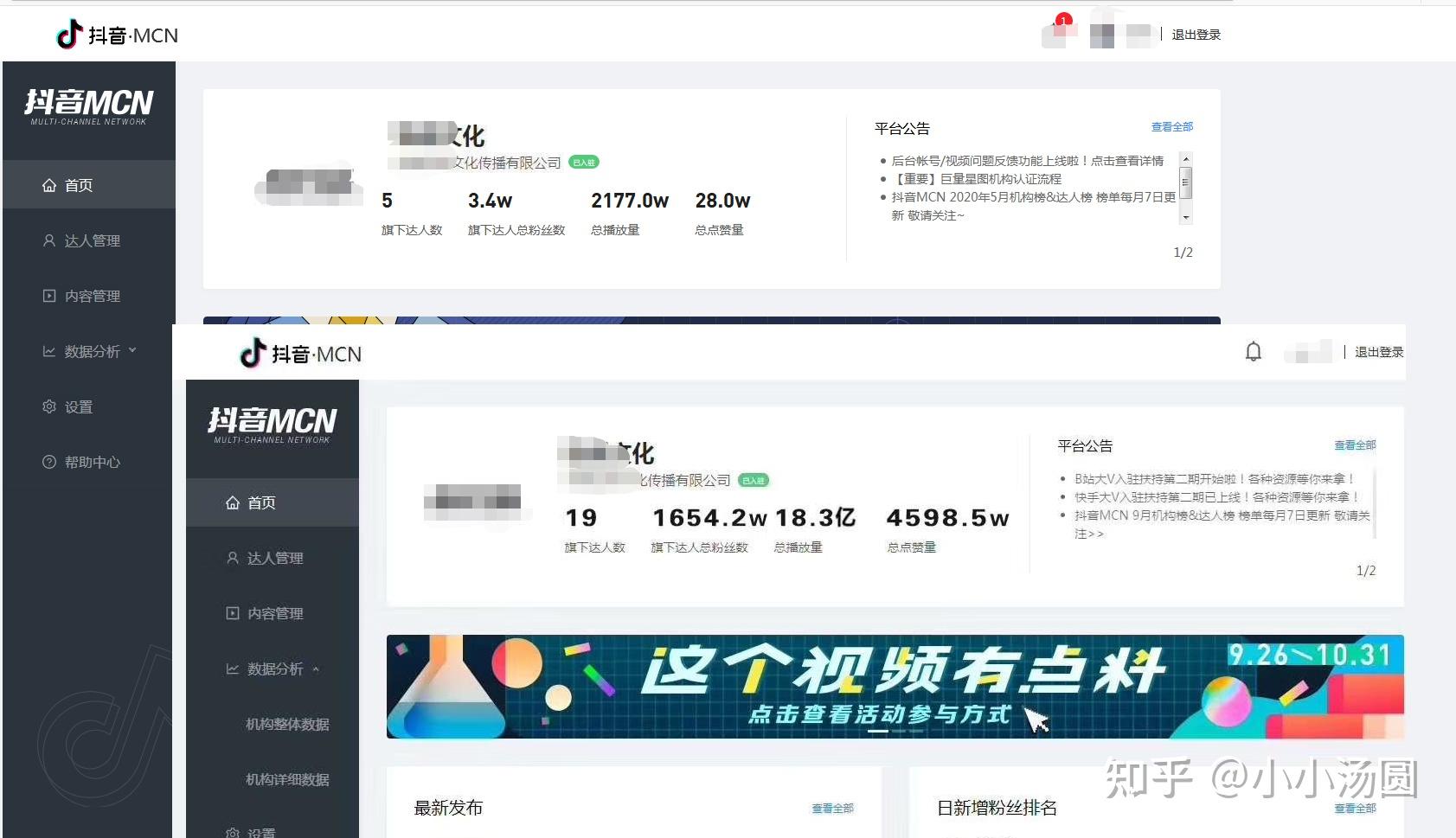Open announcement B站大V入驻扶持第二期开始啦
Image resolution: width=1456 pixels, height=838 pixels.
1214,478
